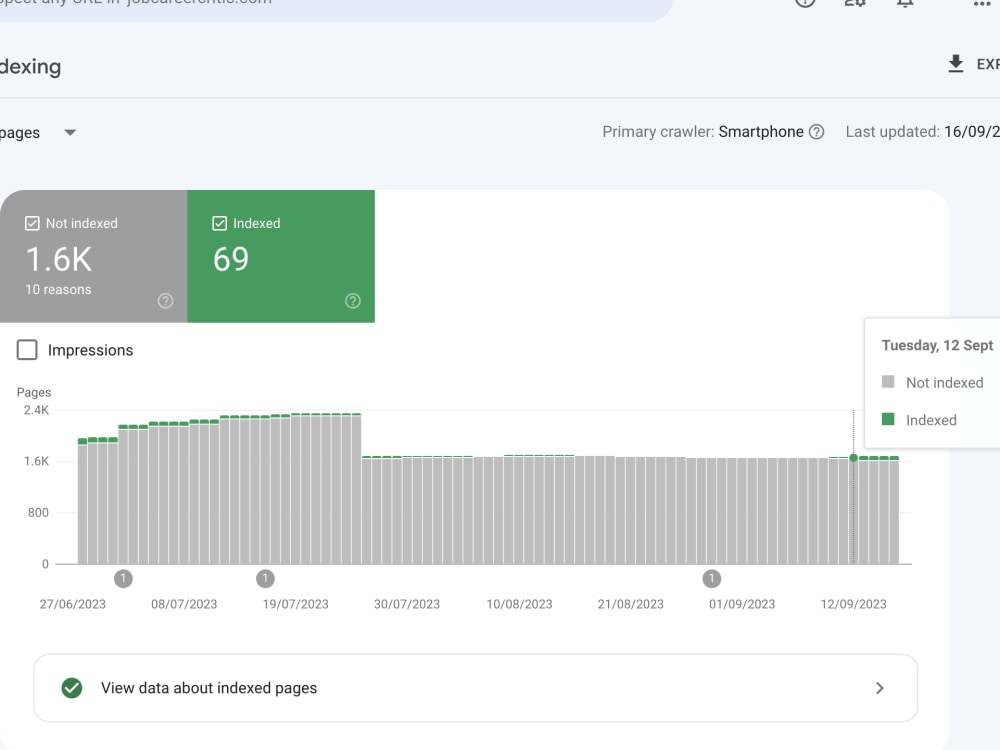Click annotation marker near 27/06/2023

(x=123, y=578)
